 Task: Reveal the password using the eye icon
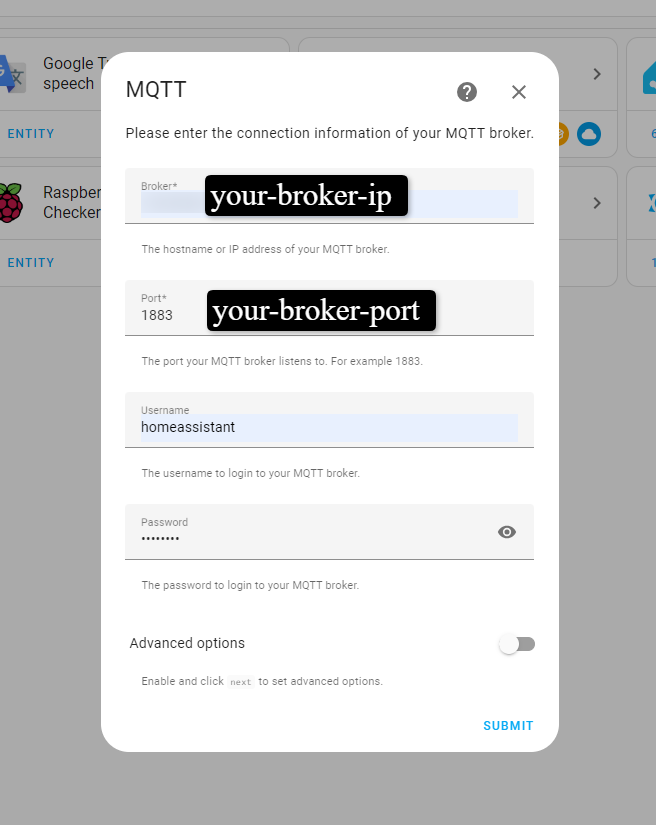[x=507, y=531]
